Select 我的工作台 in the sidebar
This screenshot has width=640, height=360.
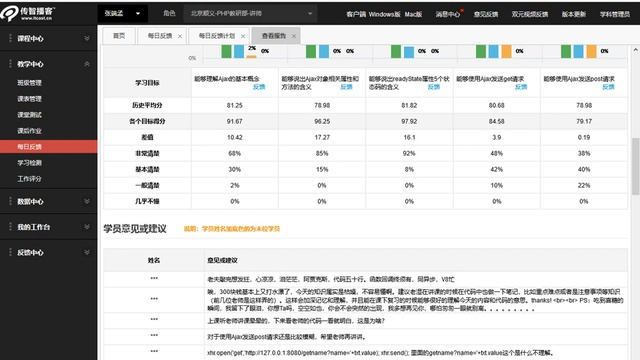pos(33,227)
